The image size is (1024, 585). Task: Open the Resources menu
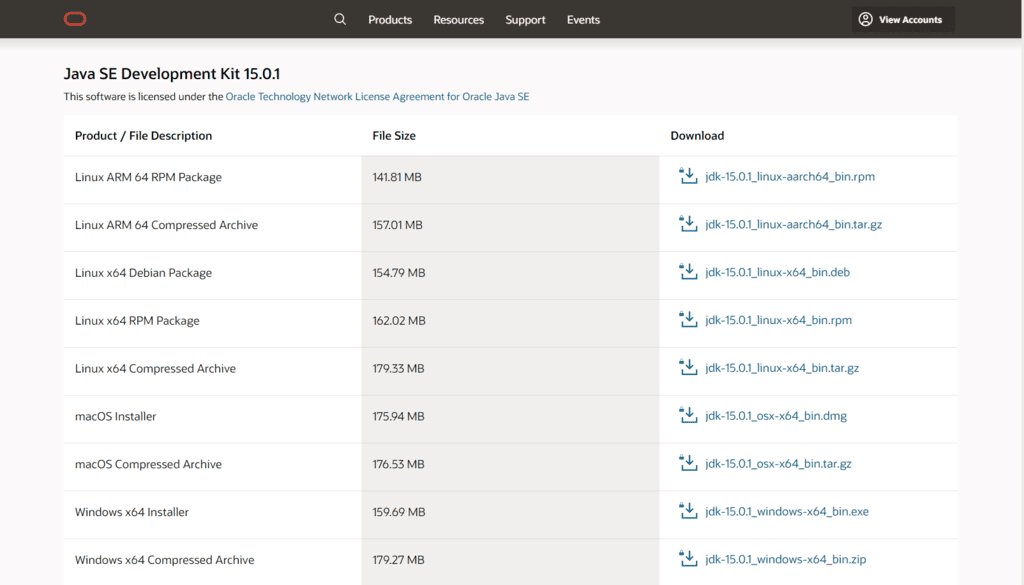[458, 19]
